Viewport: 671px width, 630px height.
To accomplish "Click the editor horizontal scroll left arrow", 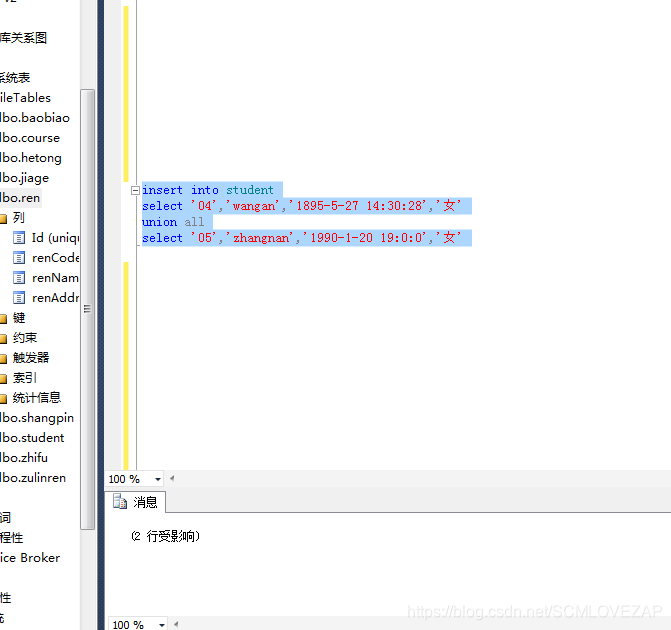I will click(x=172, y=478).
